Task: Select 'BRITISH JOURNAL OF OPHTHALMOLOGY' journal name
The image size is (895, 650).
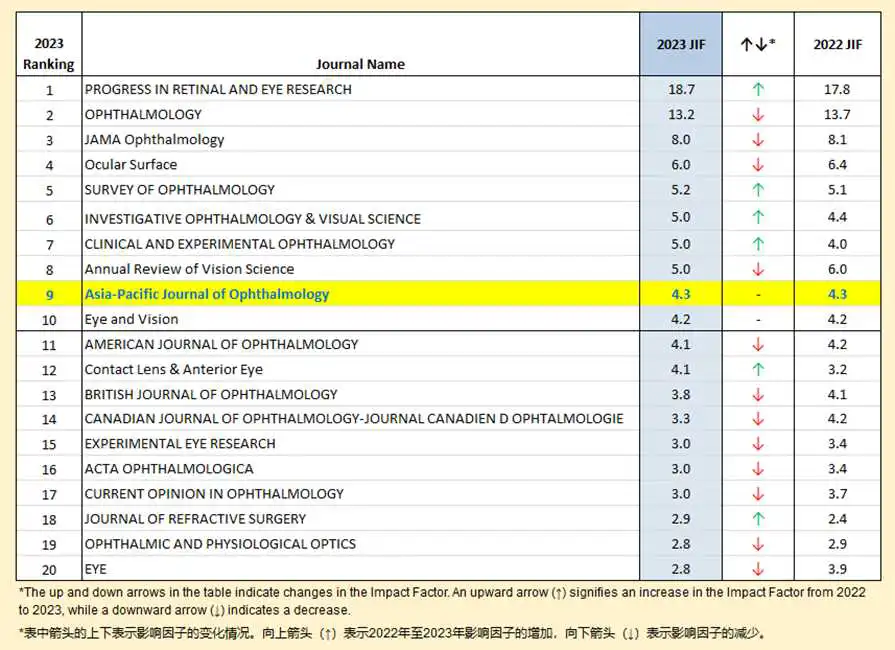Action: click(211, 395)
